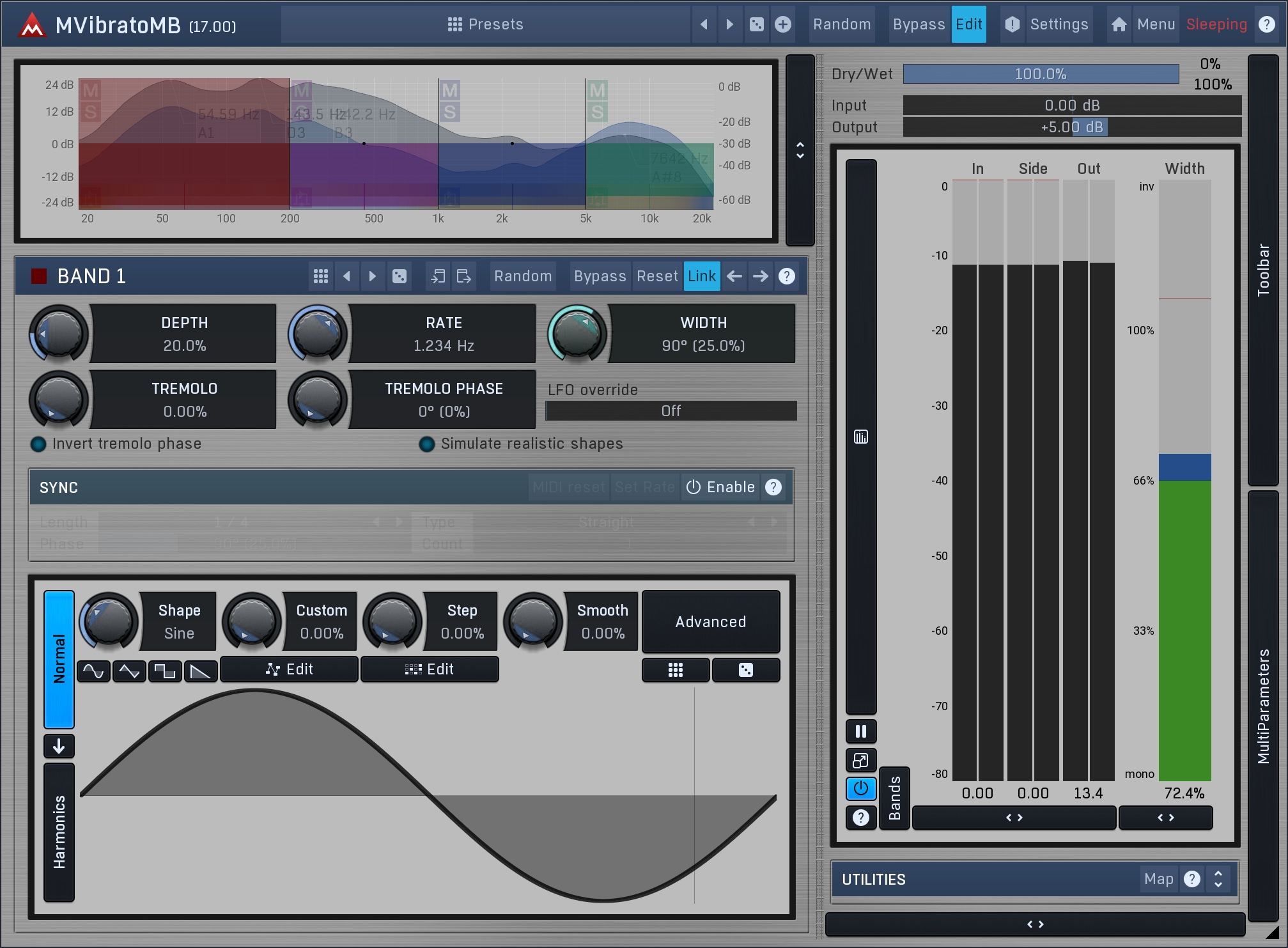Open the main Menu

[x=1156, y=24]
